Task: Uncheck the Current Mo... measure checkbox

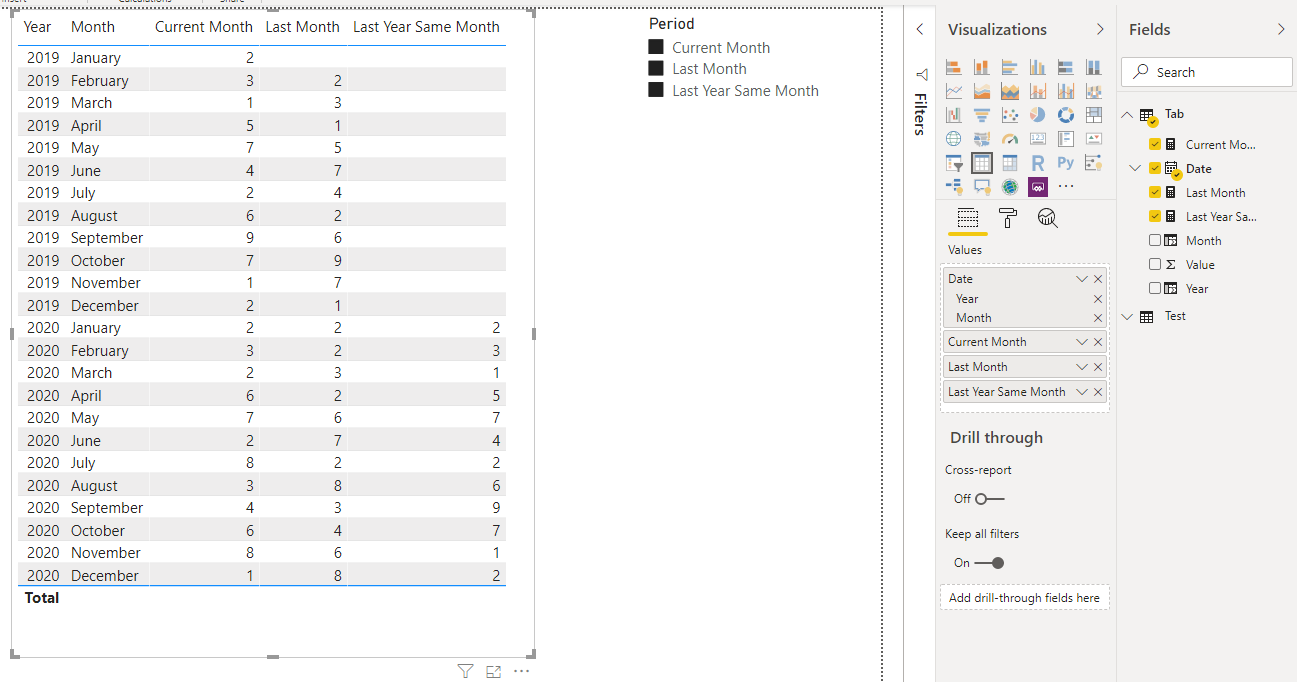Action: [1155, 144]
